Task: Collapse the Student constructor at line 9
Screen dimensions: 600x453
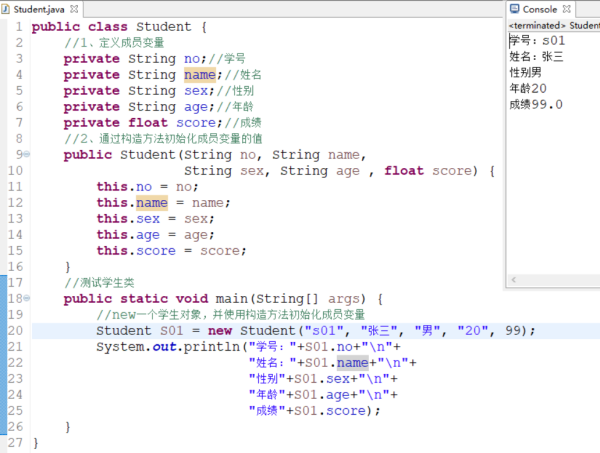Action: [26, 154]
